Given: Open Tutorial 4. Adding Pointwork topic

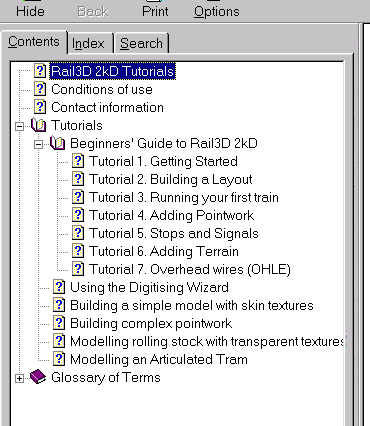Looking at the screenshot, I should tap(171, 215).
